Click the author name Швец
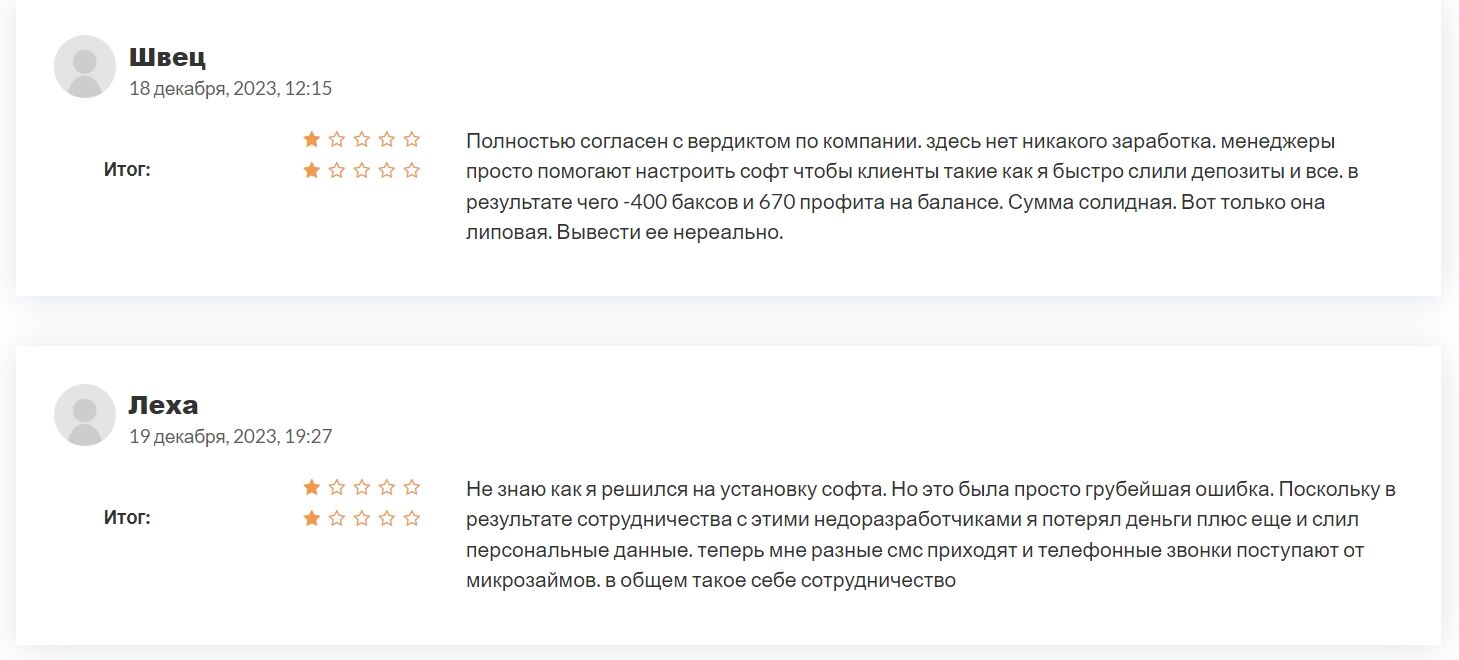 click(167, 57)
